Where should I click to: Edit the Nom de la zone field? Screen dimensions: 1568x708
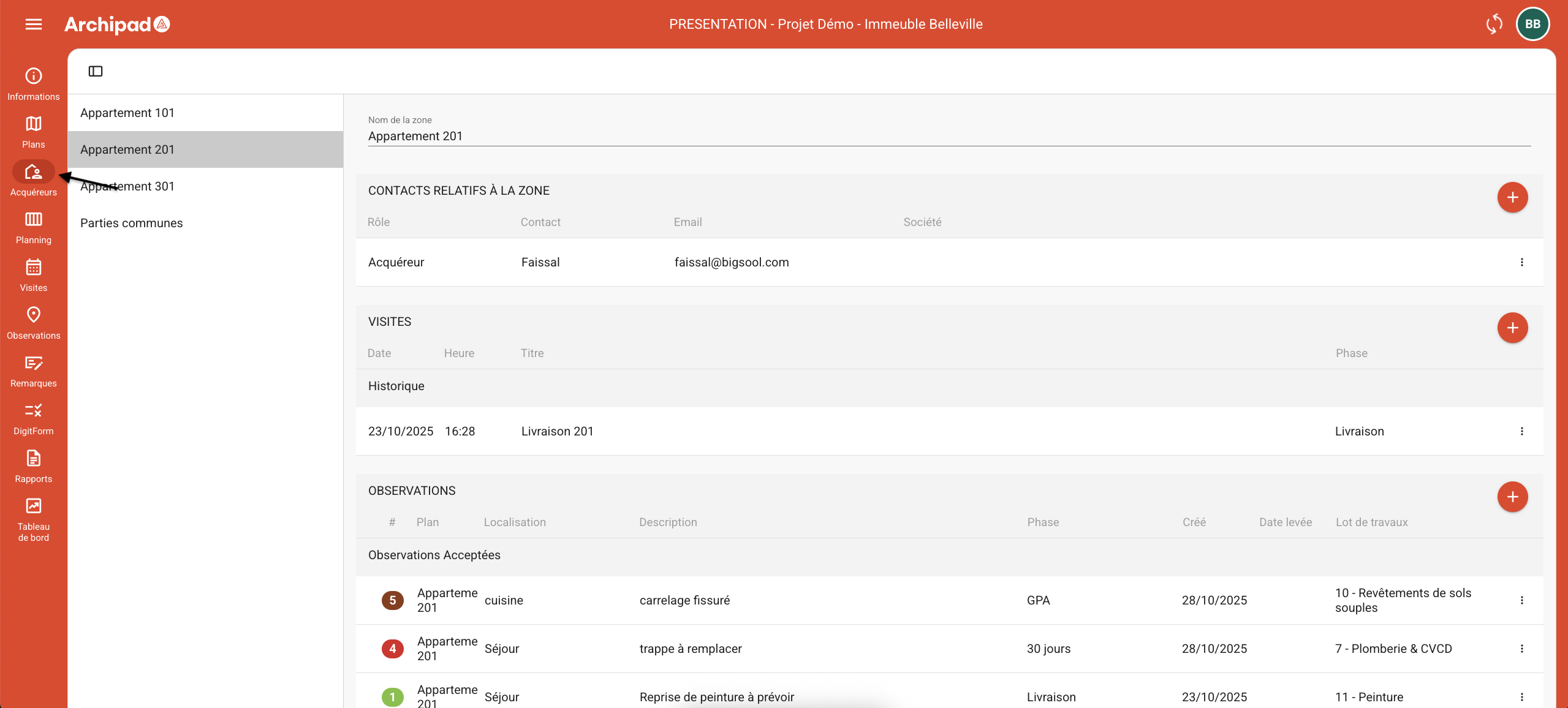949,136
